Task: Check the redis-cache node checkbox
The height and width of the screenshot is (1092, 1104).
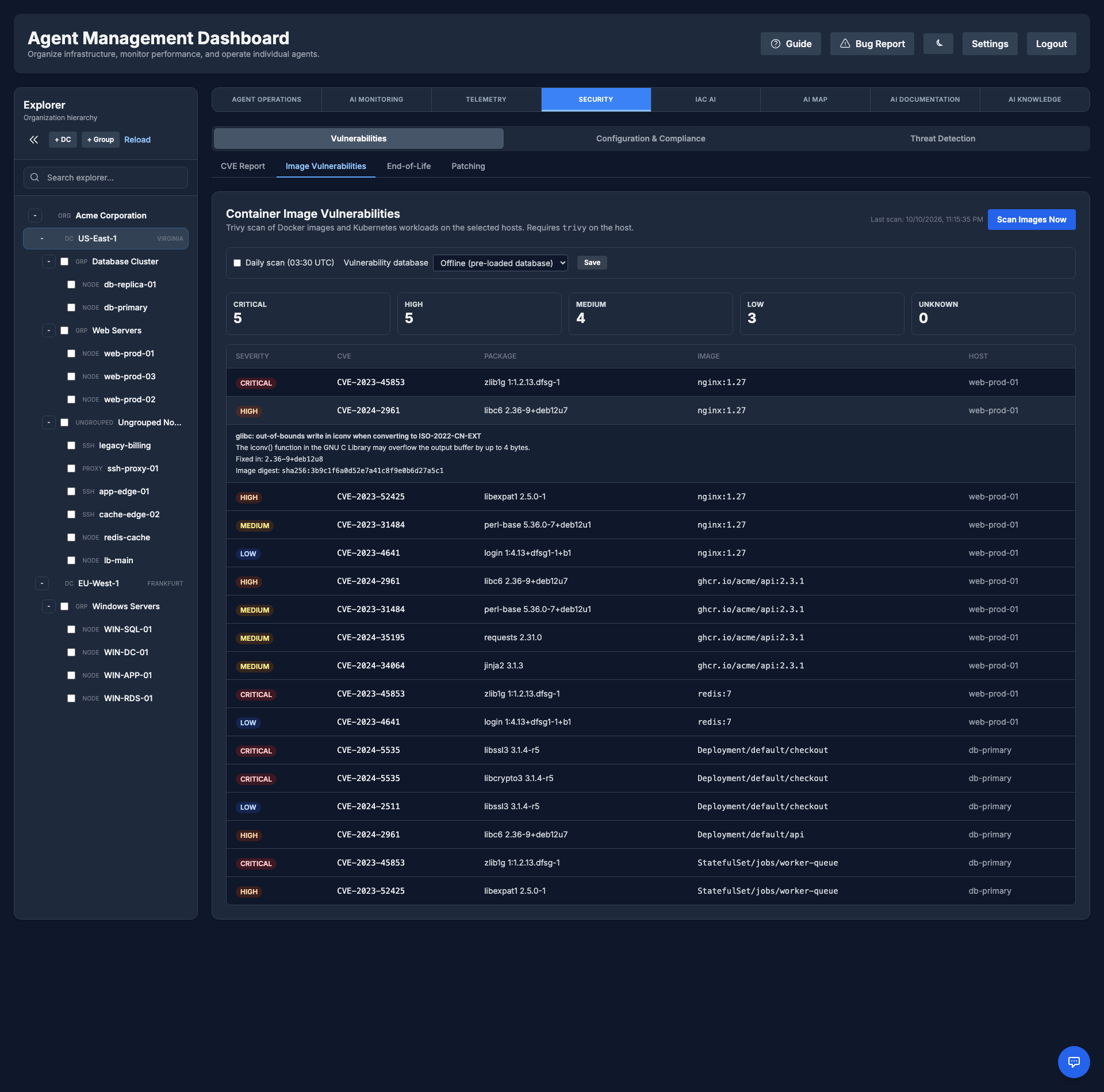Action: (71, 537)
